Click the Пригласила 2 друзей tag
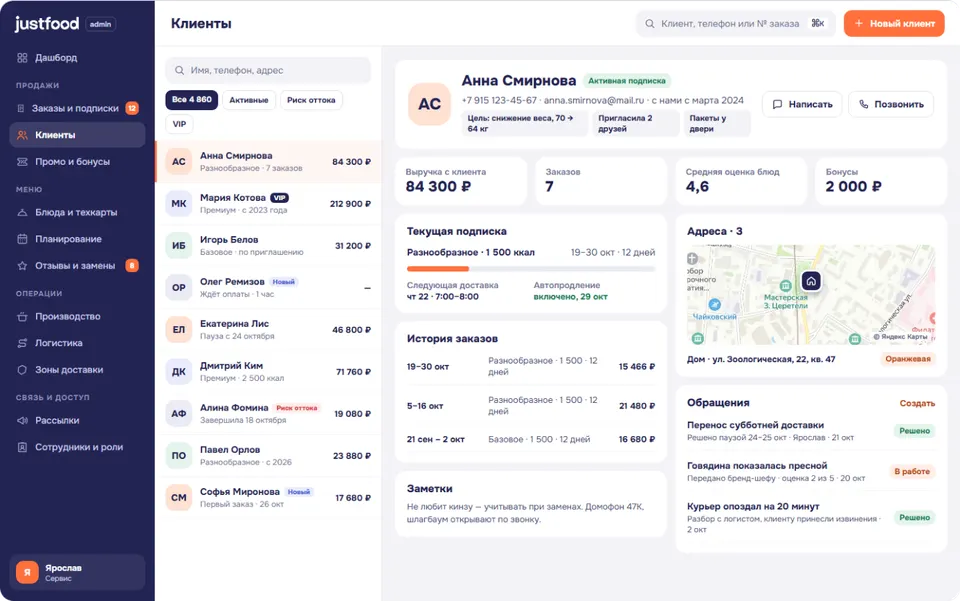960x601 pixels. point(636,124)
